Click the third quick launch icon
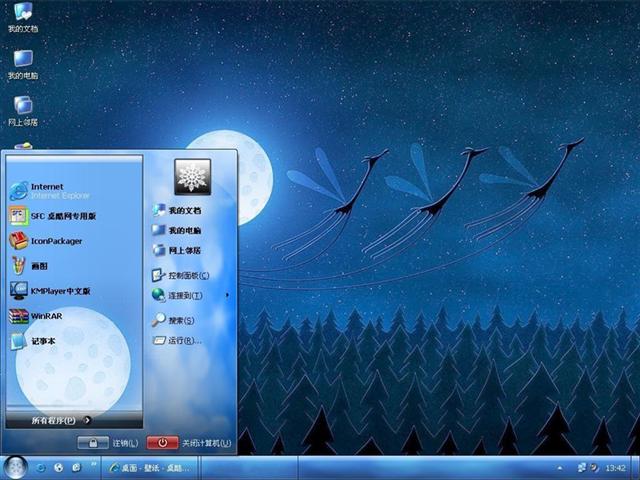640x480 pixels. coord(76,468)
